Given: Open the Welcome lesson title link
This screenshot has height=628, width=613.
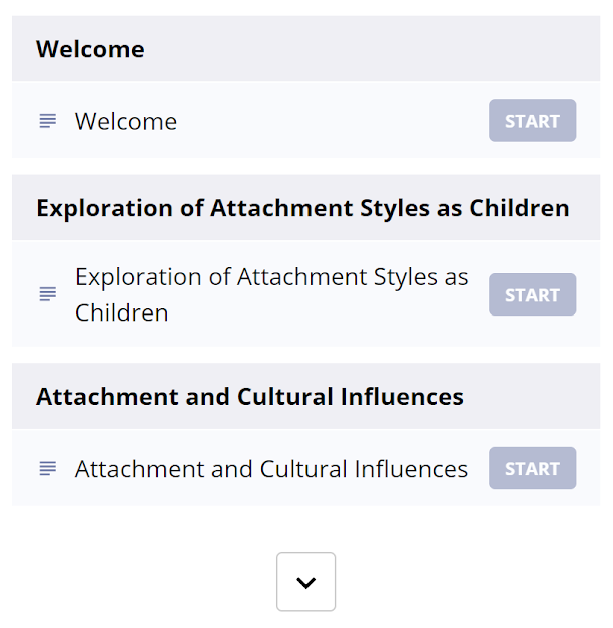Looking at the screenshot, I should point(126,121).
